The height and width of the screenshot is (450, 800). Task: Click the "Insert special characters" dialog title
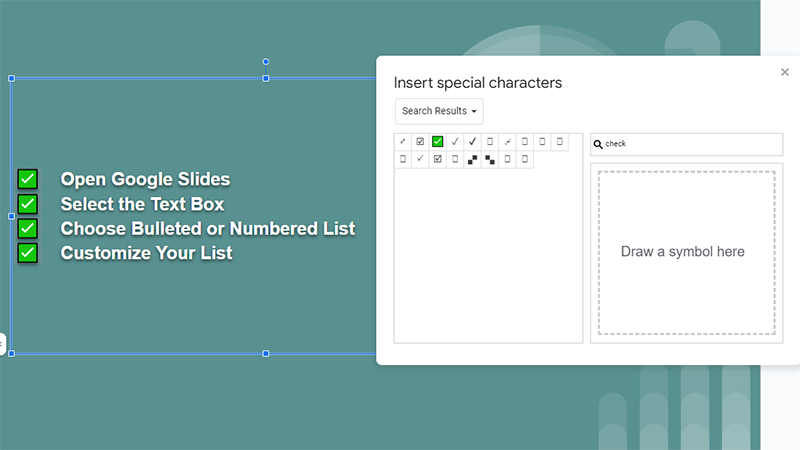pyautogui.click(x=478, y=83)
